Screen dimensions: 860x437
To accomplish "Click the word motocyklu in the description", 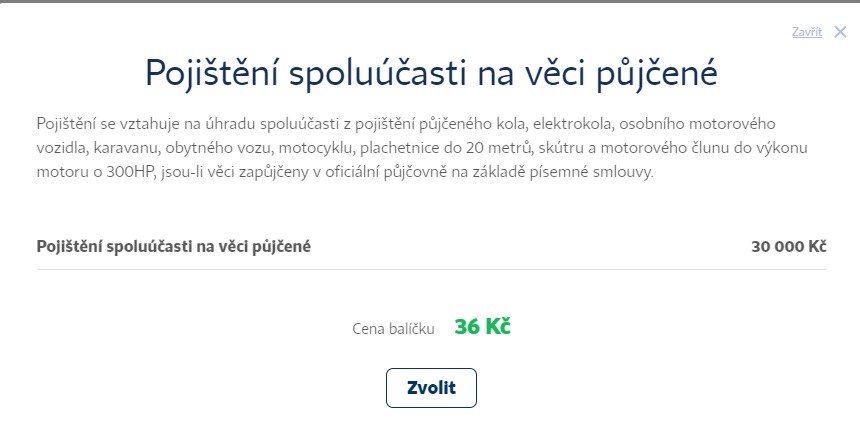I will pos(316,148).
